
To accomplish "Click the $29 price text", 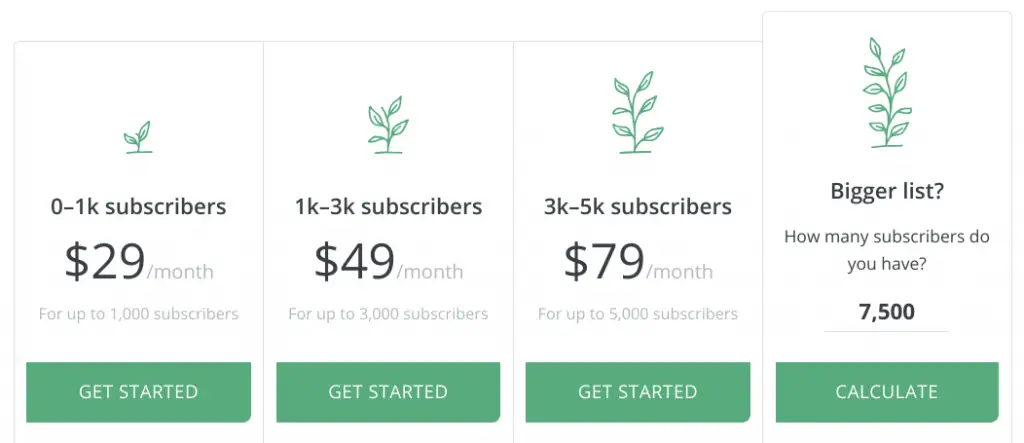I will [104, 261].
